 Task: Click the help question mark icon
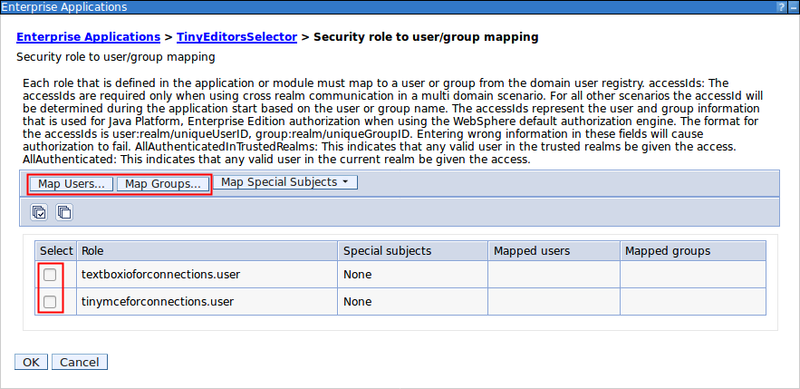coord(782,7)
